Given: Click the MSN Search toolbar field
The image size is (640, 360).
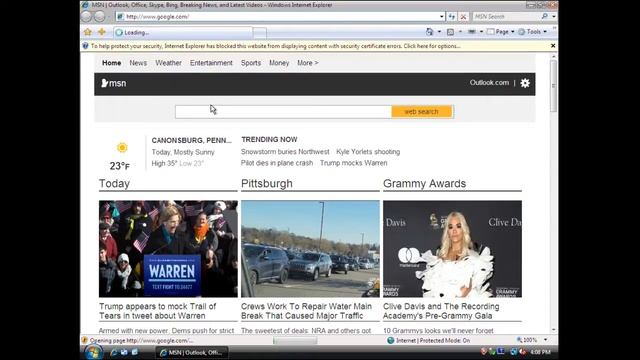Looking at the screenshot, I should 507,17.
